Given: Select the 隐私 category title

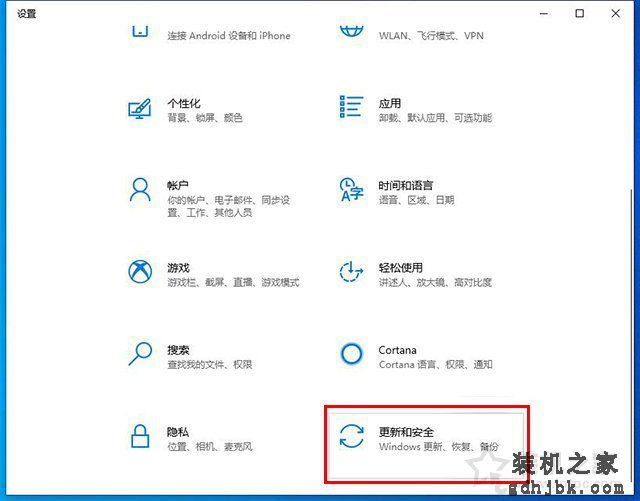Looking at the screenshot, I should click(x=178, y=432).
